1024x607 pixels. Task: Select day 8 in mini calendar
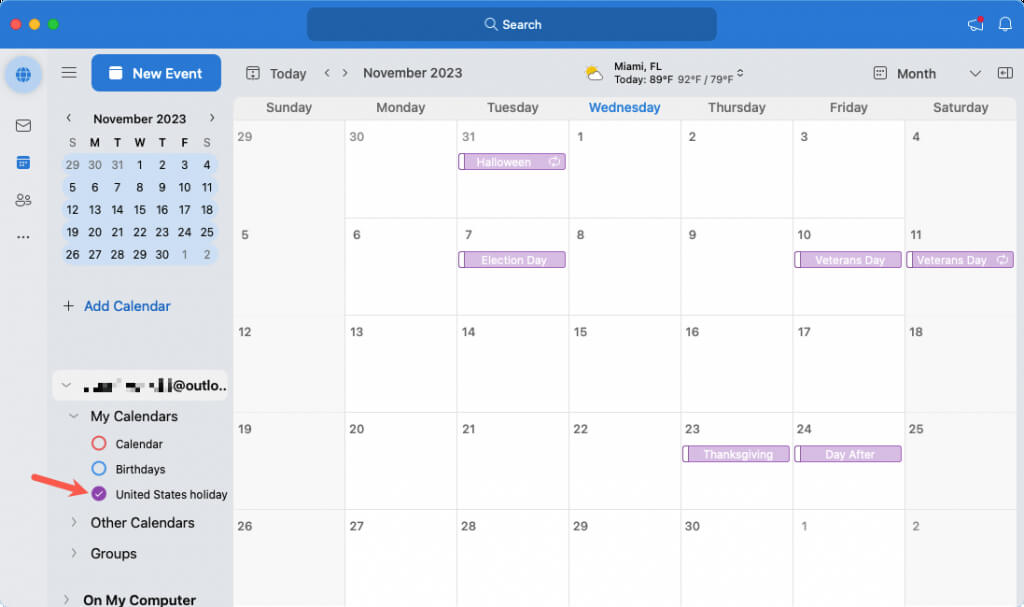(140, 188)
